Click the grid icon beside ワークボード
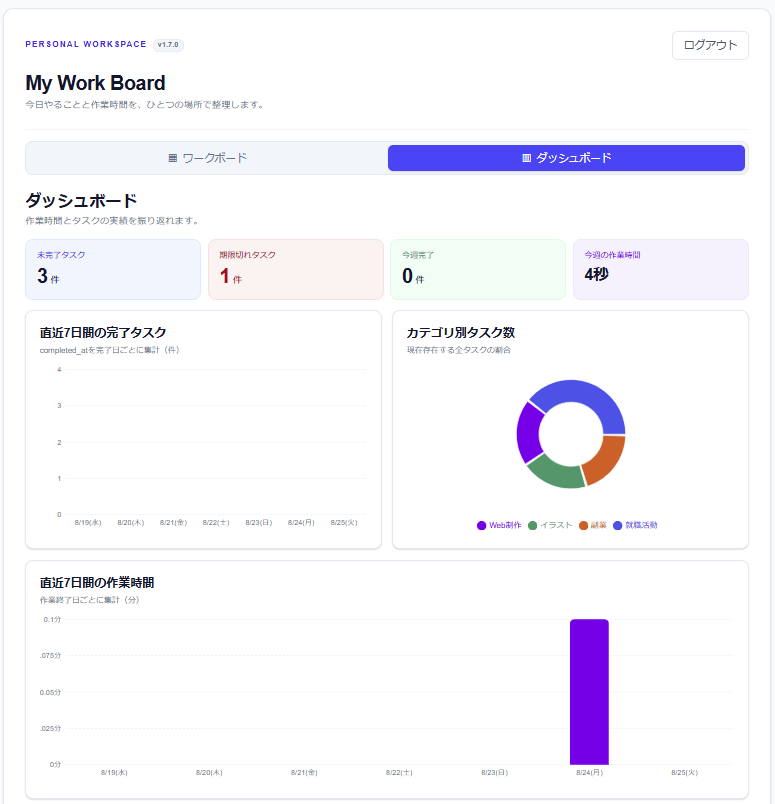The height and width of the screenshot is (804, 775). point(173,158)
